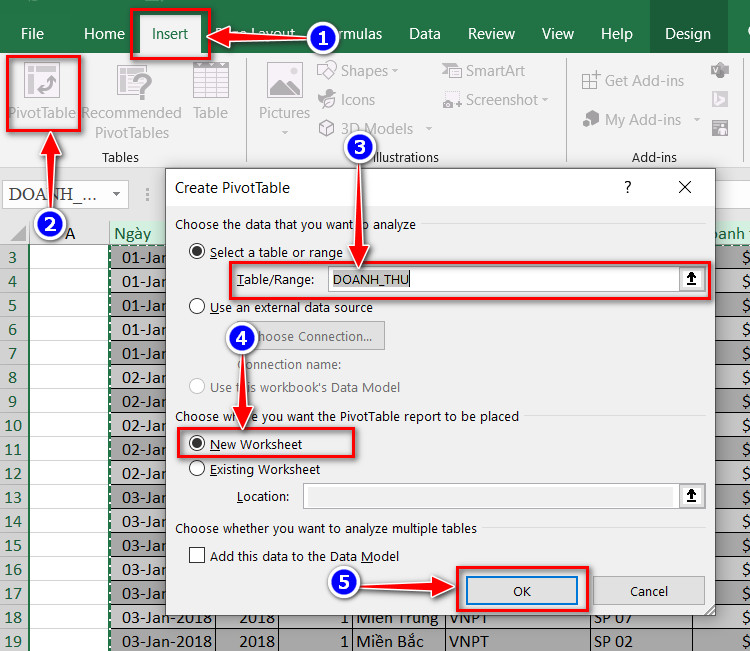
Task: Click cell 'SP 02' in row 19
Action: (x=641, y=640)
